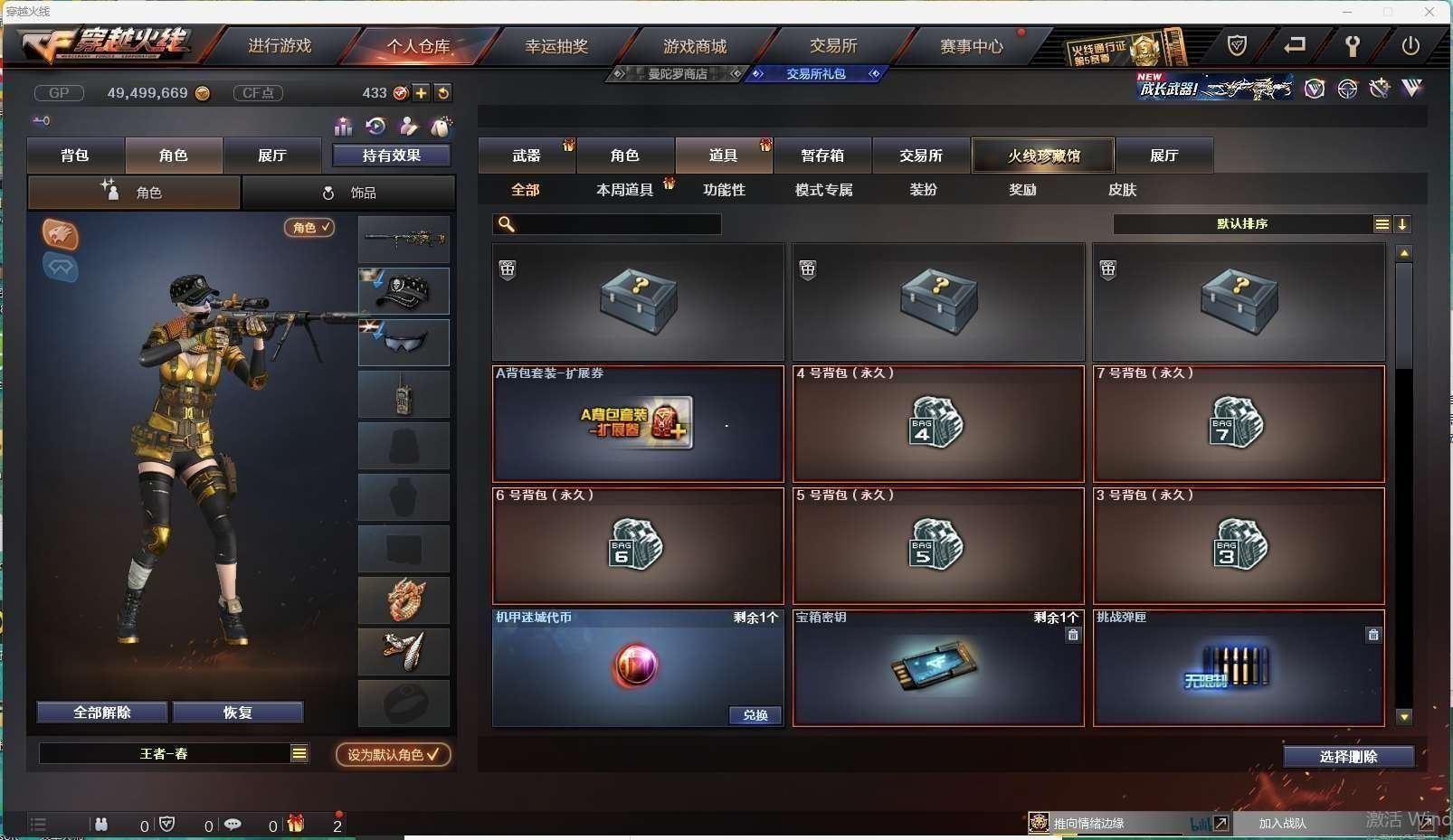Image resolution: width=1453 pixels, height=840 pixels.
Task: Click the power icon in top bar
Action: pyautogui.click(x=1410, y=45)
